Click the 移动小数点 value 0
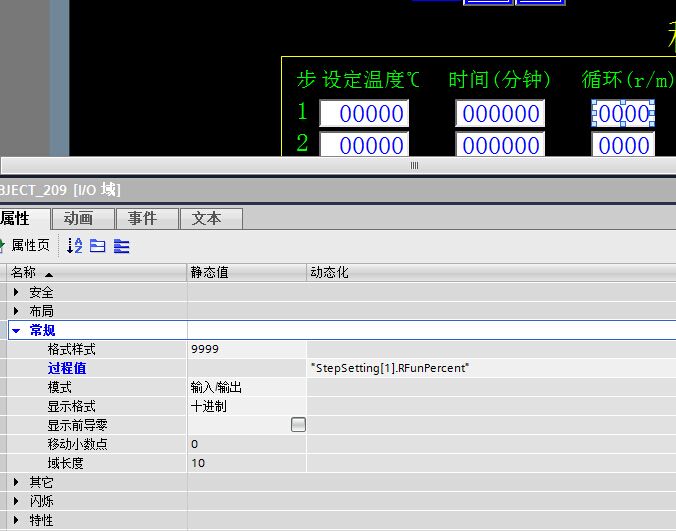 (247, 444)
